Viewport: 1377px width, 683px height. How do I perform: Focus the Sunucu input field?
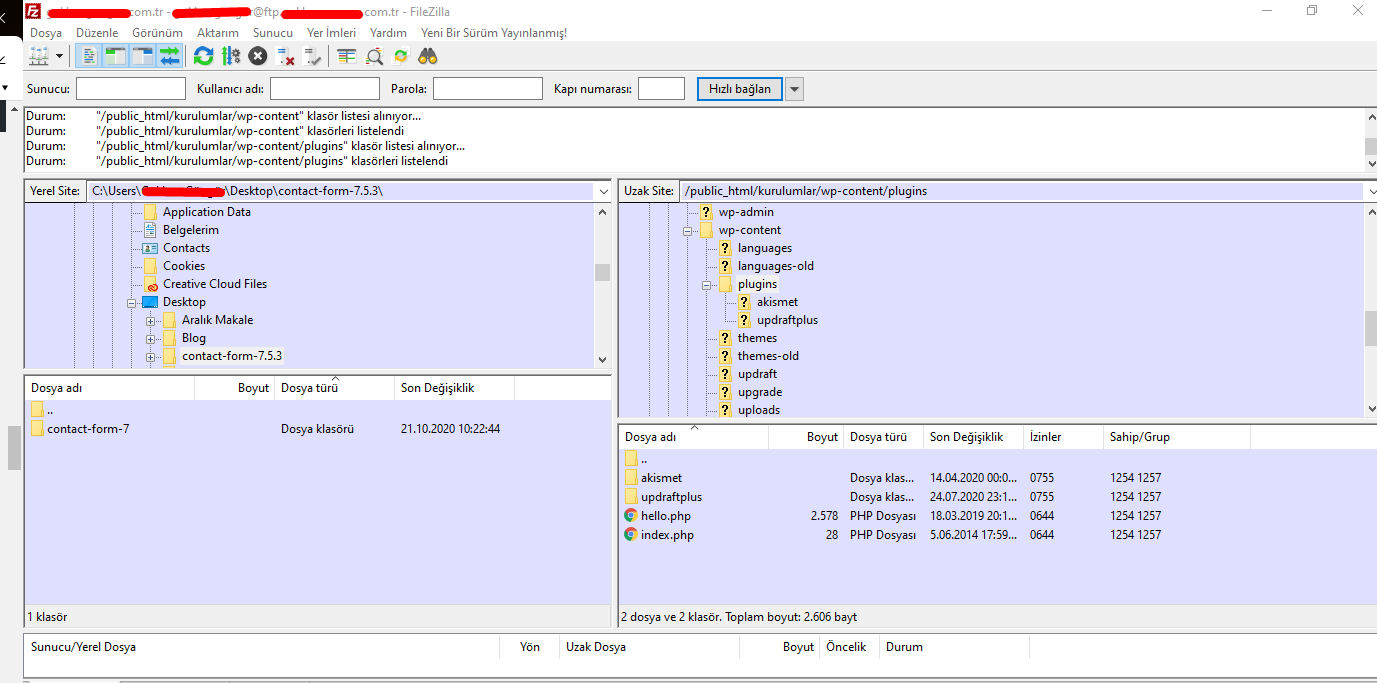(131, 89)
